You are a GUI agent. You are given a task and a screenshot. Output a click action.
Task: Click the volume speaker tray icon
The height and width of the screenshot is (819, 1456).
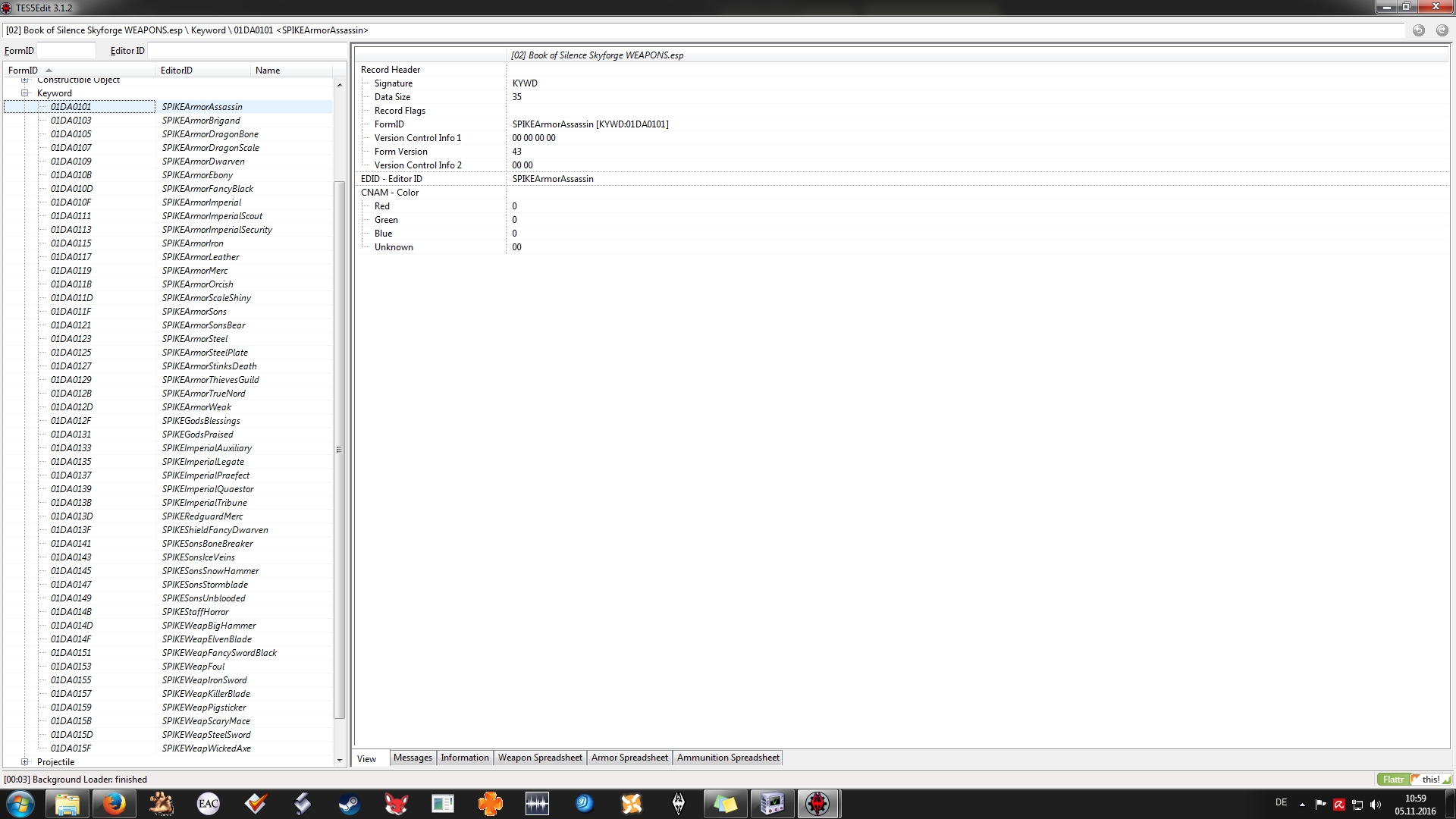pos(1376,805)
